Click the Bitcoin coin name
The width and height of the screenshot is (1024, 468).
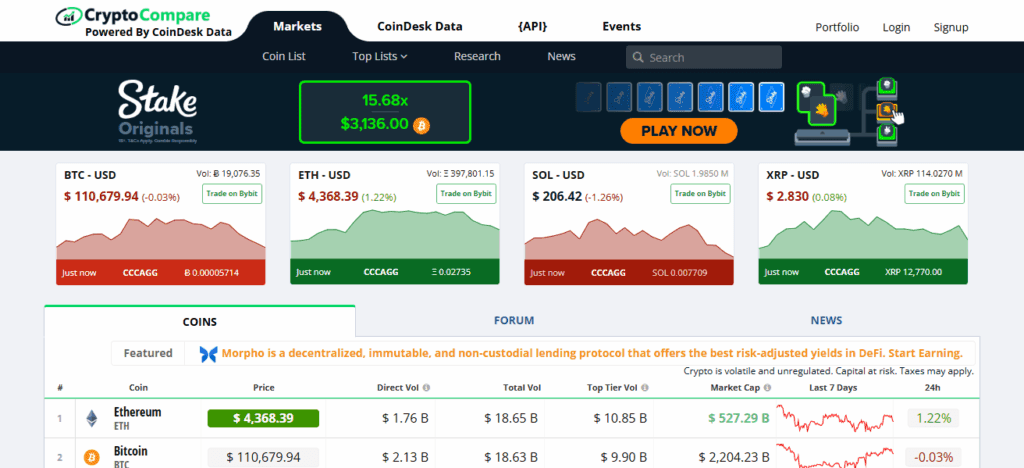coord(131,451)
